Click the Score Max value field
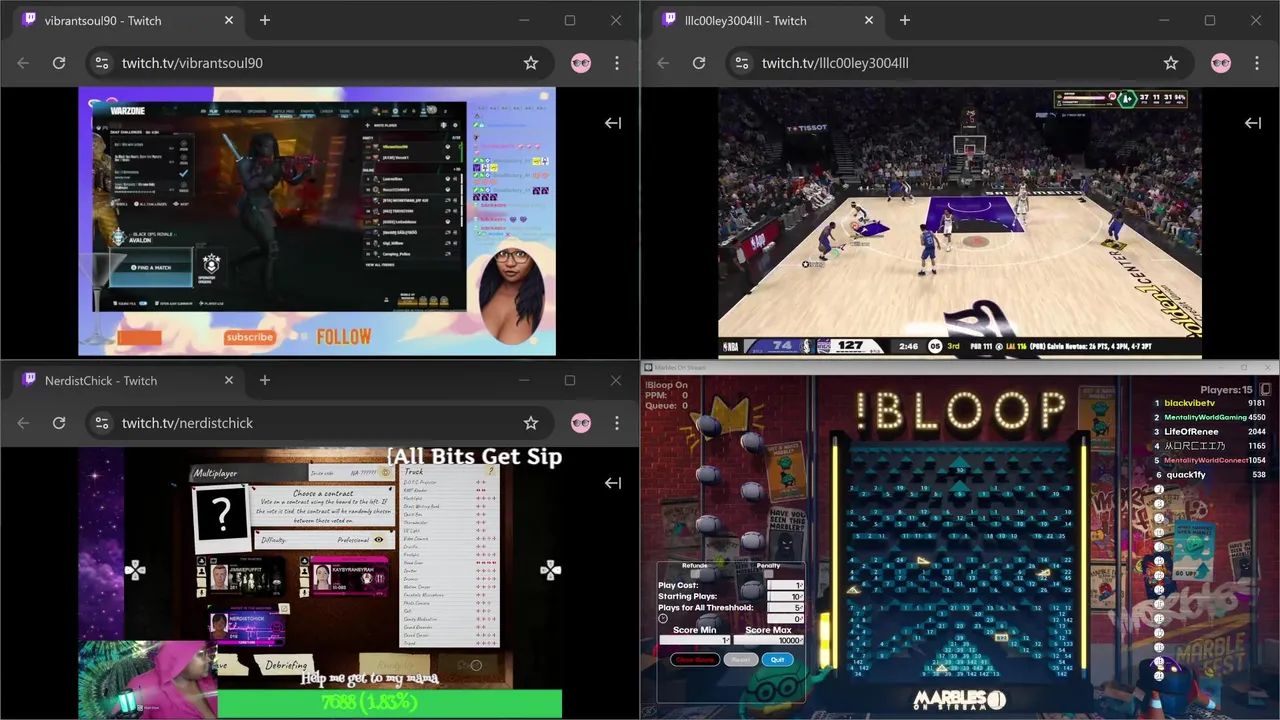The width and height of the screenshot is (1280, 720). tap(768, 640)
